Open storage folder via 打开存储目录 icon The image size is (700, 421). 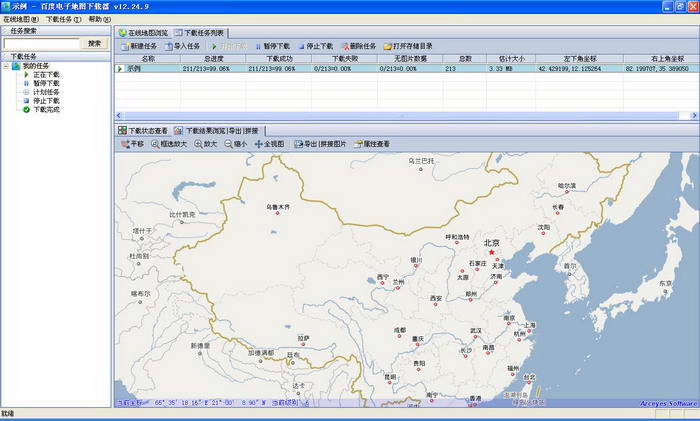pos(388,46)
